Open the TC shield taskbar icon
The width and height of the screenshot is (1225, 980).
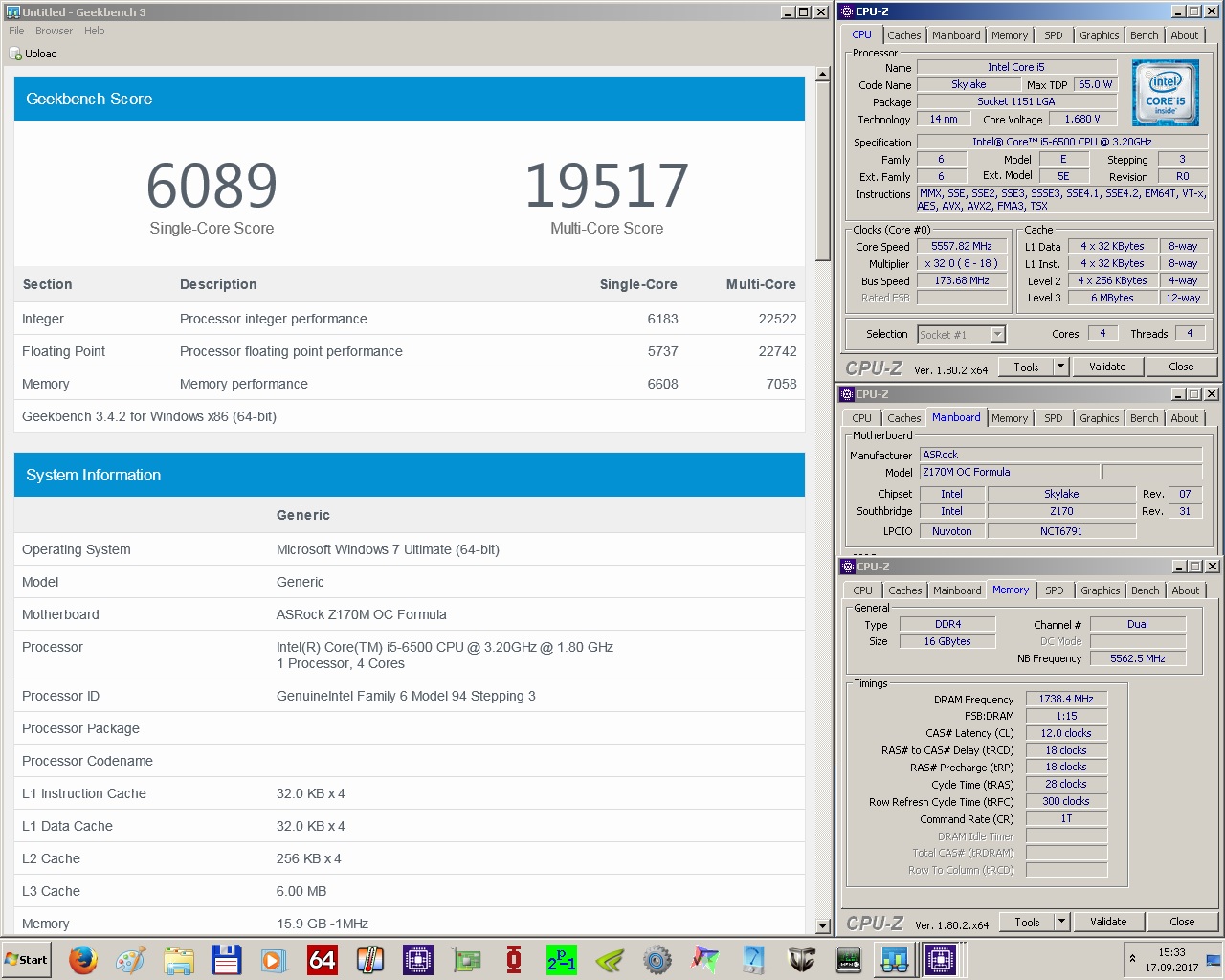click(801, 959)
